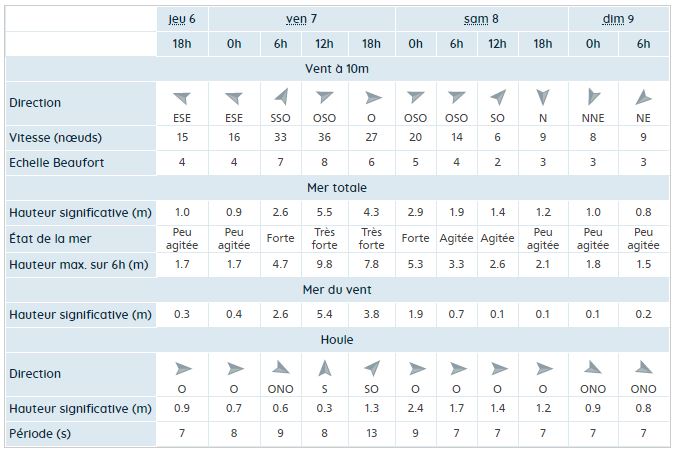678x454 pixels.
Task: Click the sam 8 day header
Action: tap(481, 19)
